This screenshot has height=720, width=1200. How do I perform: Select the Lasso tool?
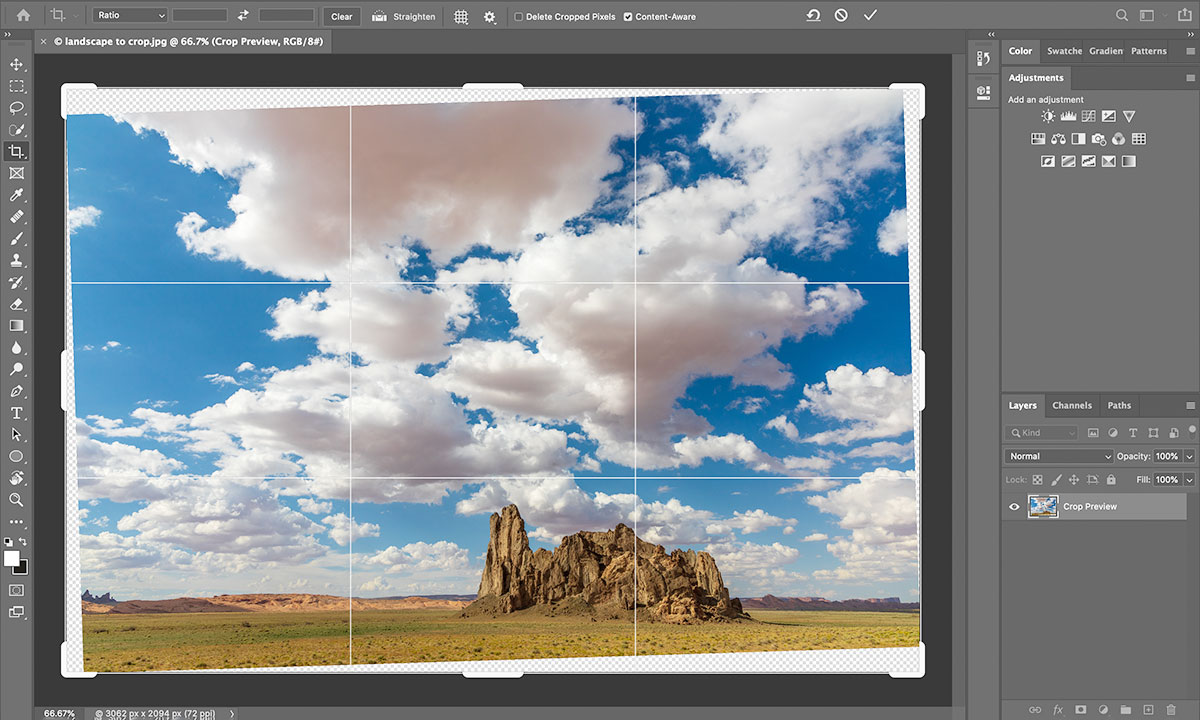pyautogui.click(x=16, y=108)
